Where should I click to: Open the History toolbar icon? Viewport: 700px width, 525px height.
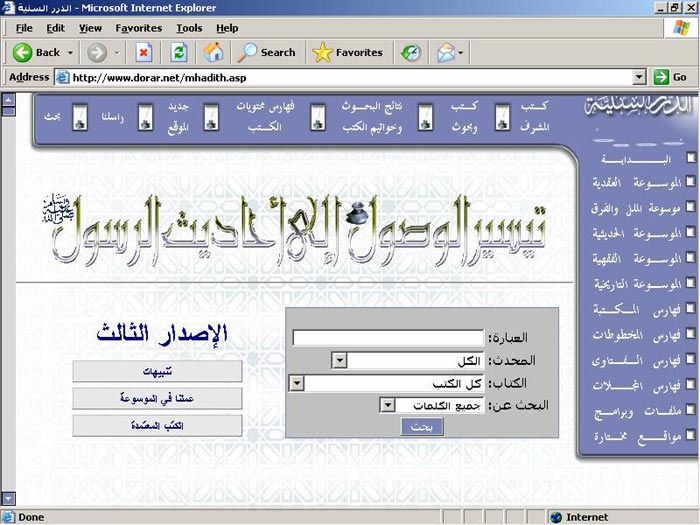[411, 52]
